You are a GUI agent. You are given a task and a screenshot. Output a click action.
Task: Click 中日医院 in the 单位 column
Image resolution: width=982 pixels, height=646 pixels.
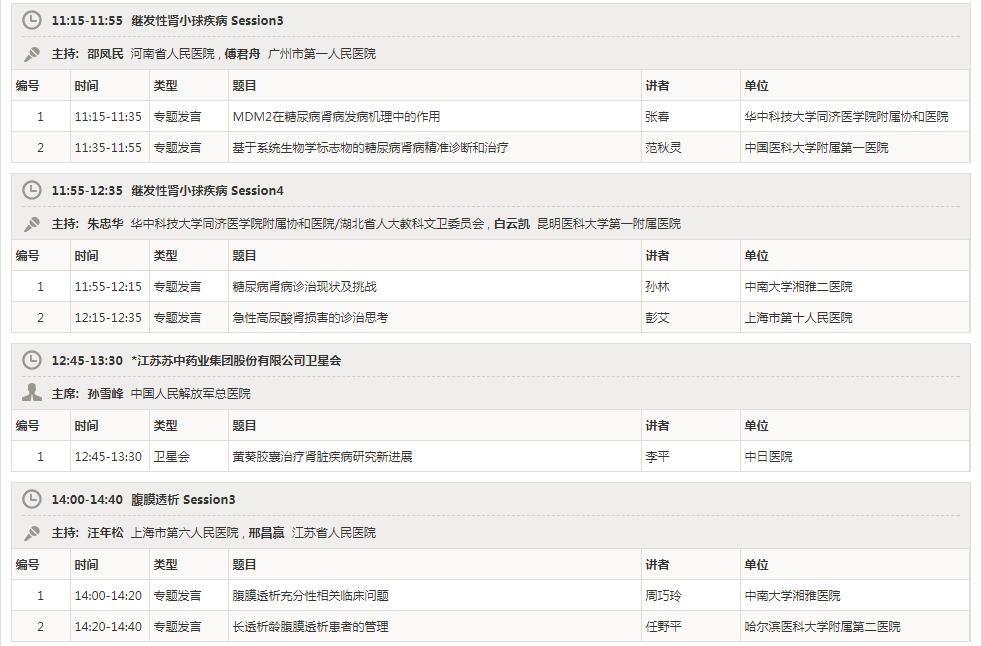767,456
